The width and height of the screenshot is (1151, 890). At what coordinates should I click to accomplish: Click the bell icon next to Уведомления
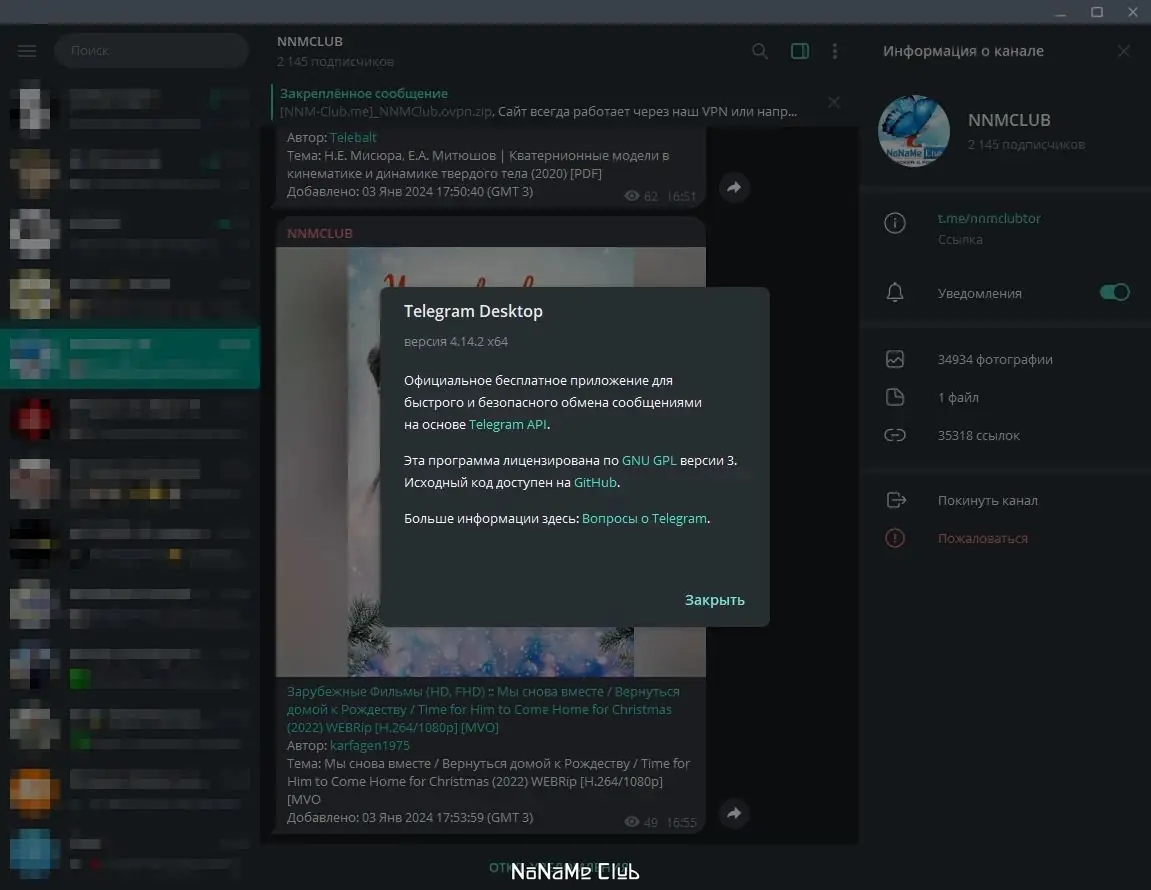[x=895, y=292]
